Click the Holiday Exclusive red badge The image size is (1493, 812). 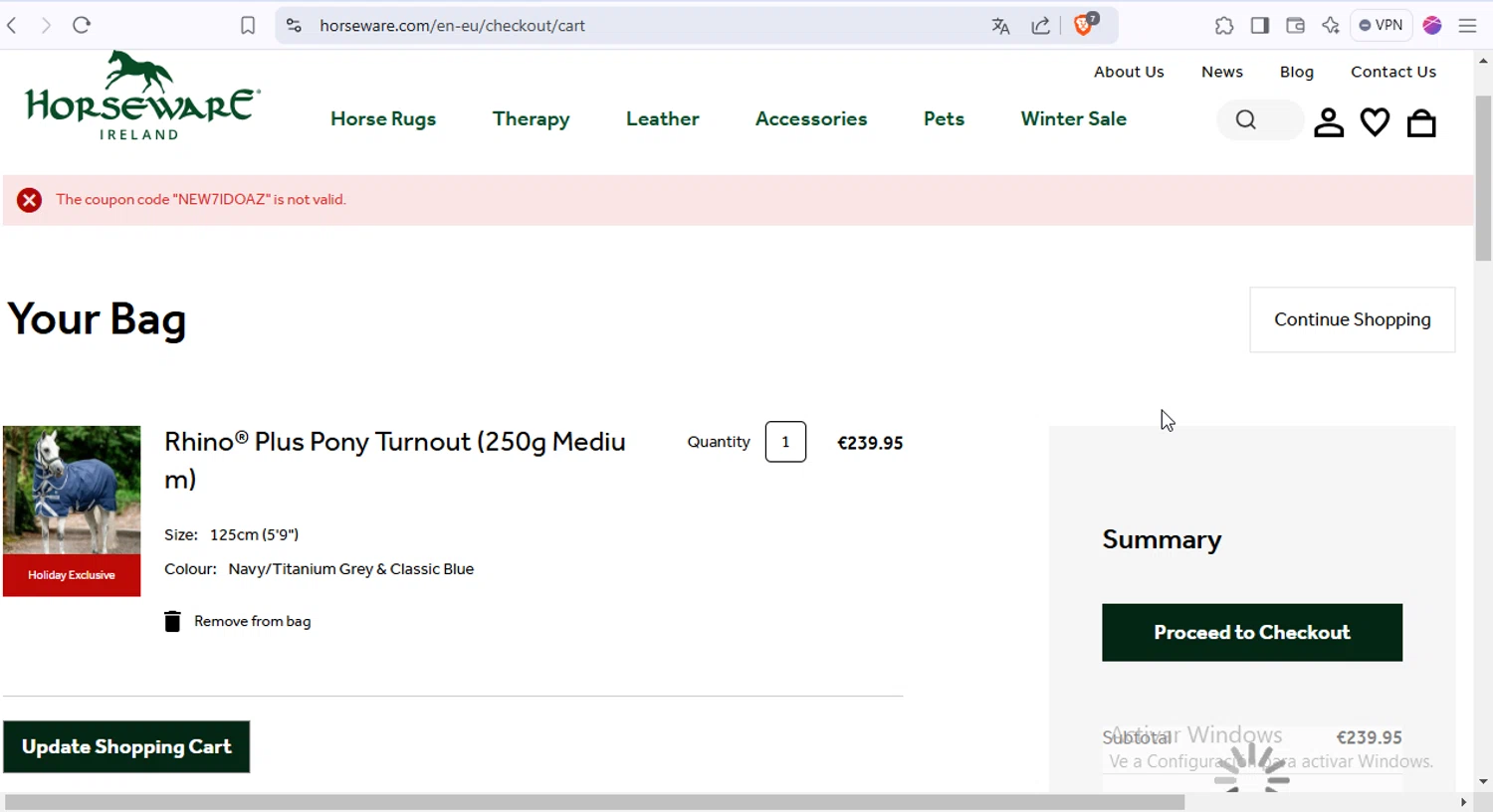72,575
